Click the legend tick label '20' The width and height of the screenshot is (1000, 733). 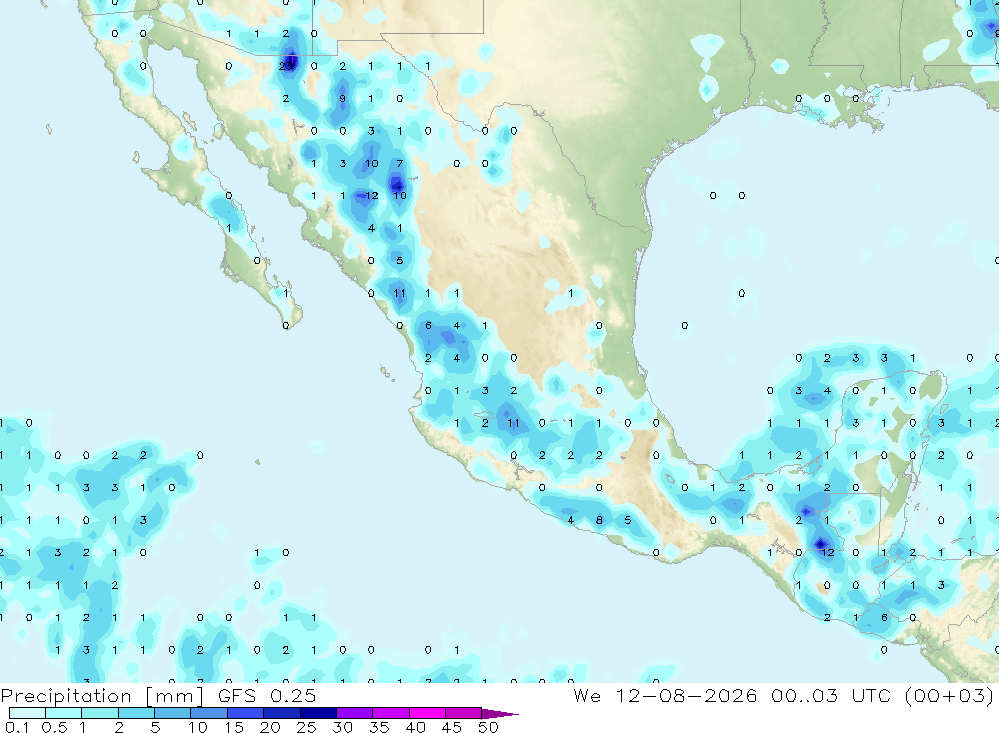270,727
